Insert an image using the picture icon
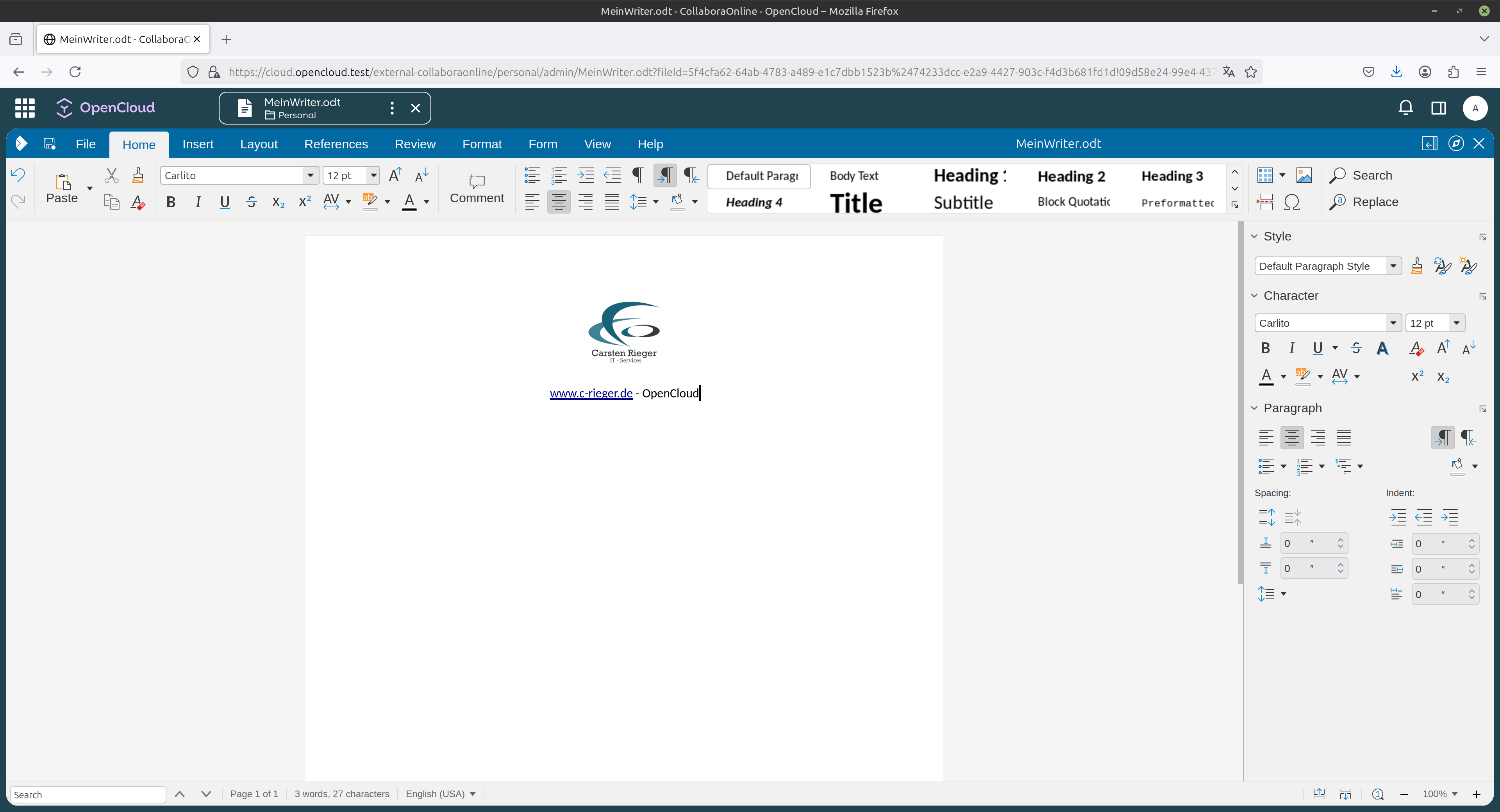This screenshot has height=812, width=1500. point(1304,175)
